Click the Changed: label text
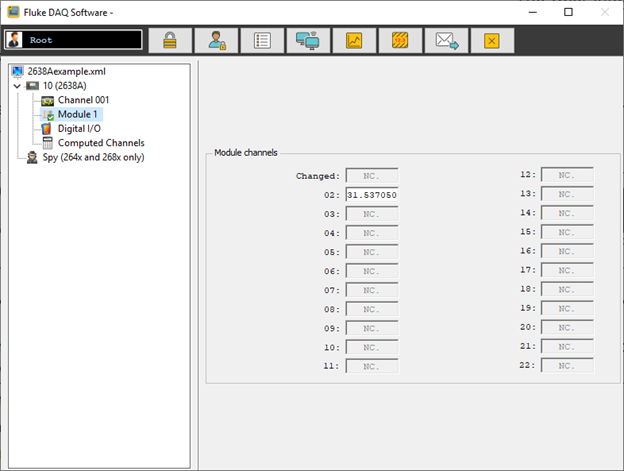Viewport: 624px width, 471px height. [x=318, y=176]
